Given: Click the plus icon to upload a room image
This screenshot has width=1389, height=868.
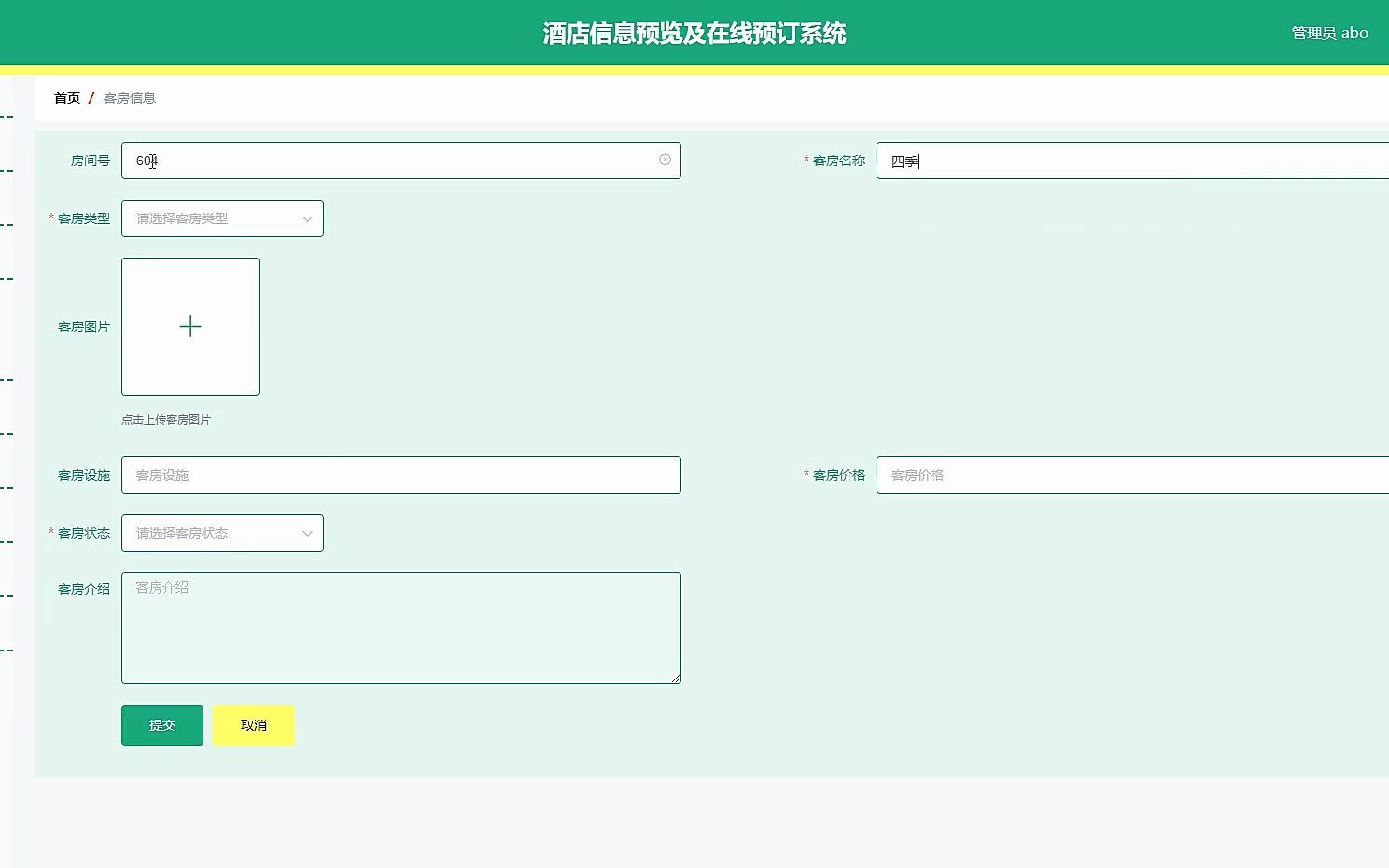Looking at the screenshot, I should click(190, 326).
